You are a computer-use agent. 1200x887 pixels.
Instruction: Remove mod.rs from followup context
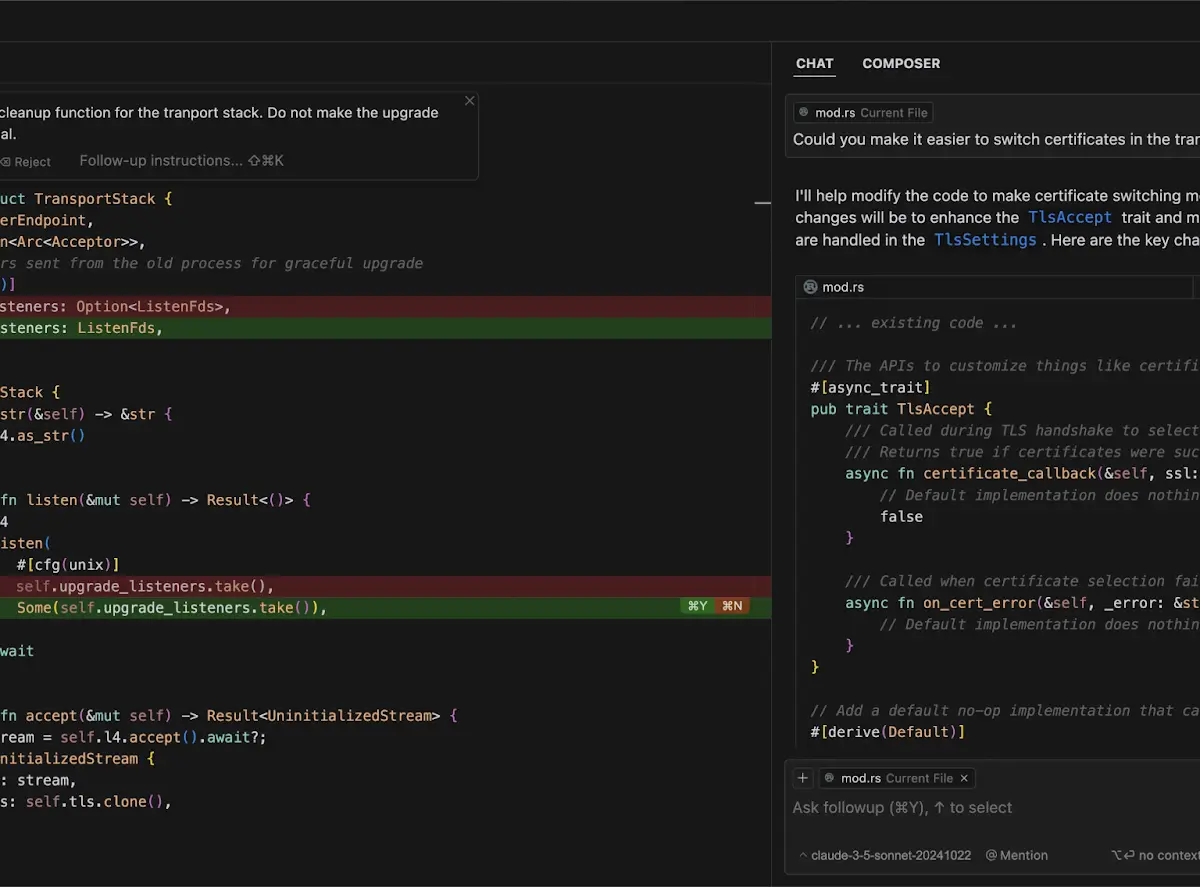pos(964,778)
